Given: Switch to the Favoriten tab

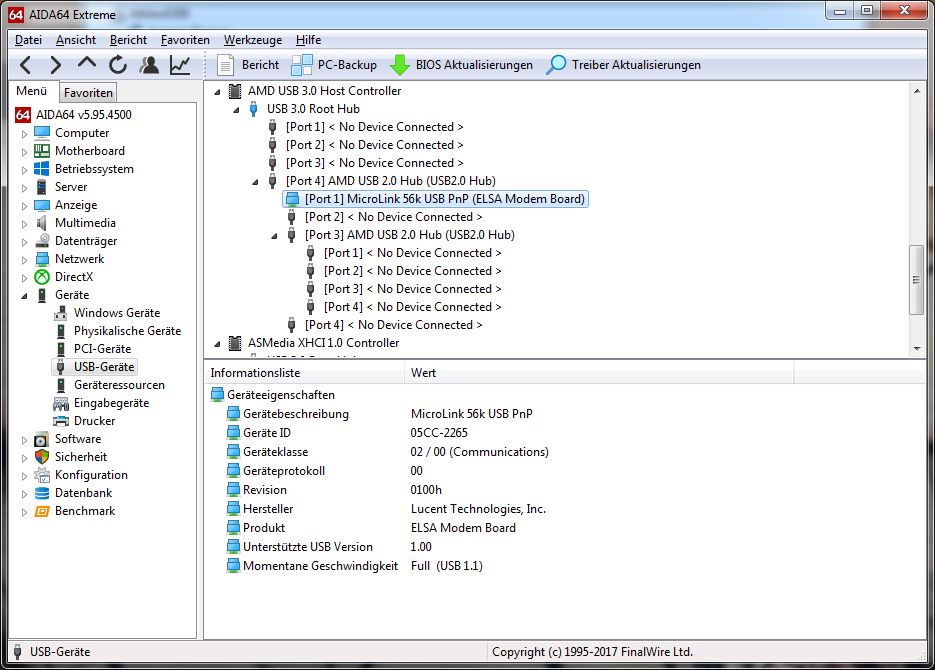Looking at the screenshot, I should [88, 92].
